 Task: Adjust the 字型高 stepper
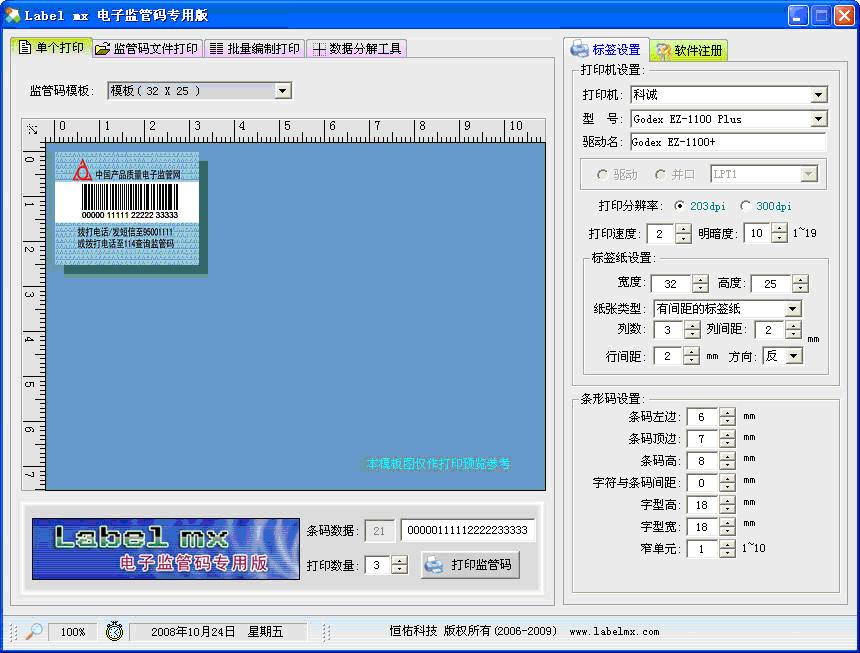[727, 504]
